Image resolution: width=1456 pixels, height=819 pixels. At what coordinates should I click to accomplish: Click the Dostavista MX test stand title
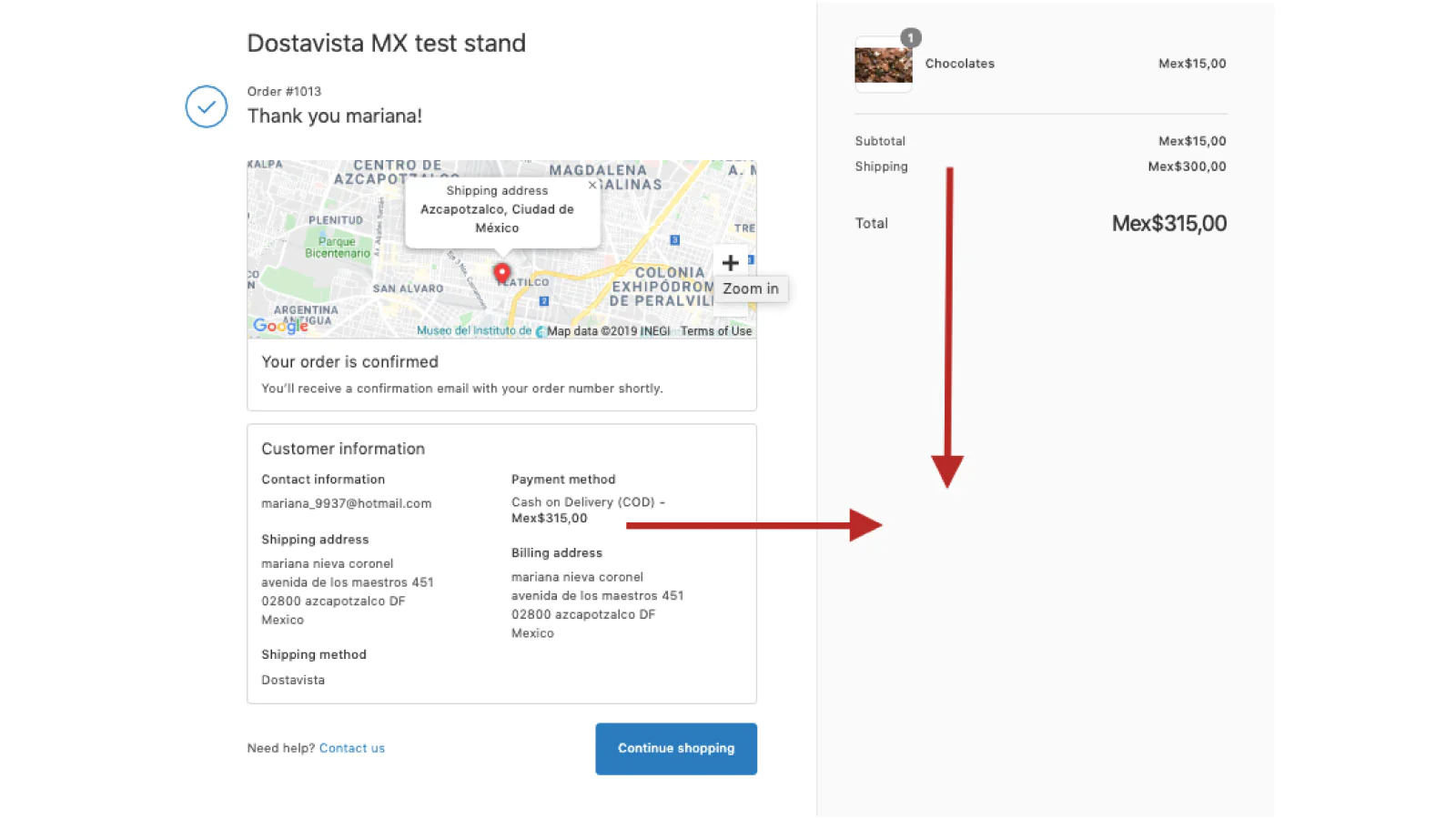point(387,44)
